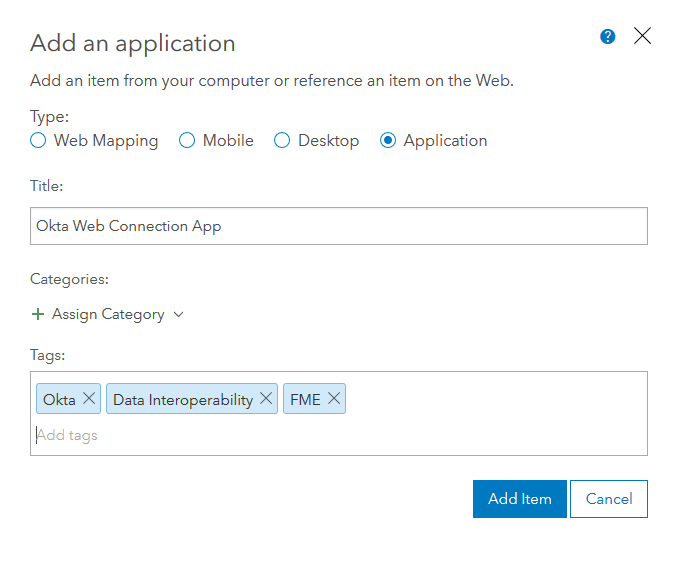Focus the Title field with Okta Web Connection App
This screenshot has width=679, height=561.
click(339, 226)
